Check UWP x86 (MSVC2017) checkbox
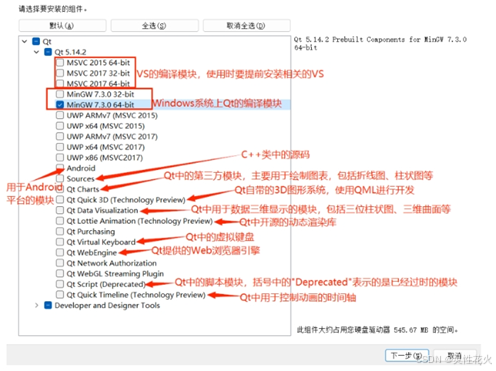 60,157
